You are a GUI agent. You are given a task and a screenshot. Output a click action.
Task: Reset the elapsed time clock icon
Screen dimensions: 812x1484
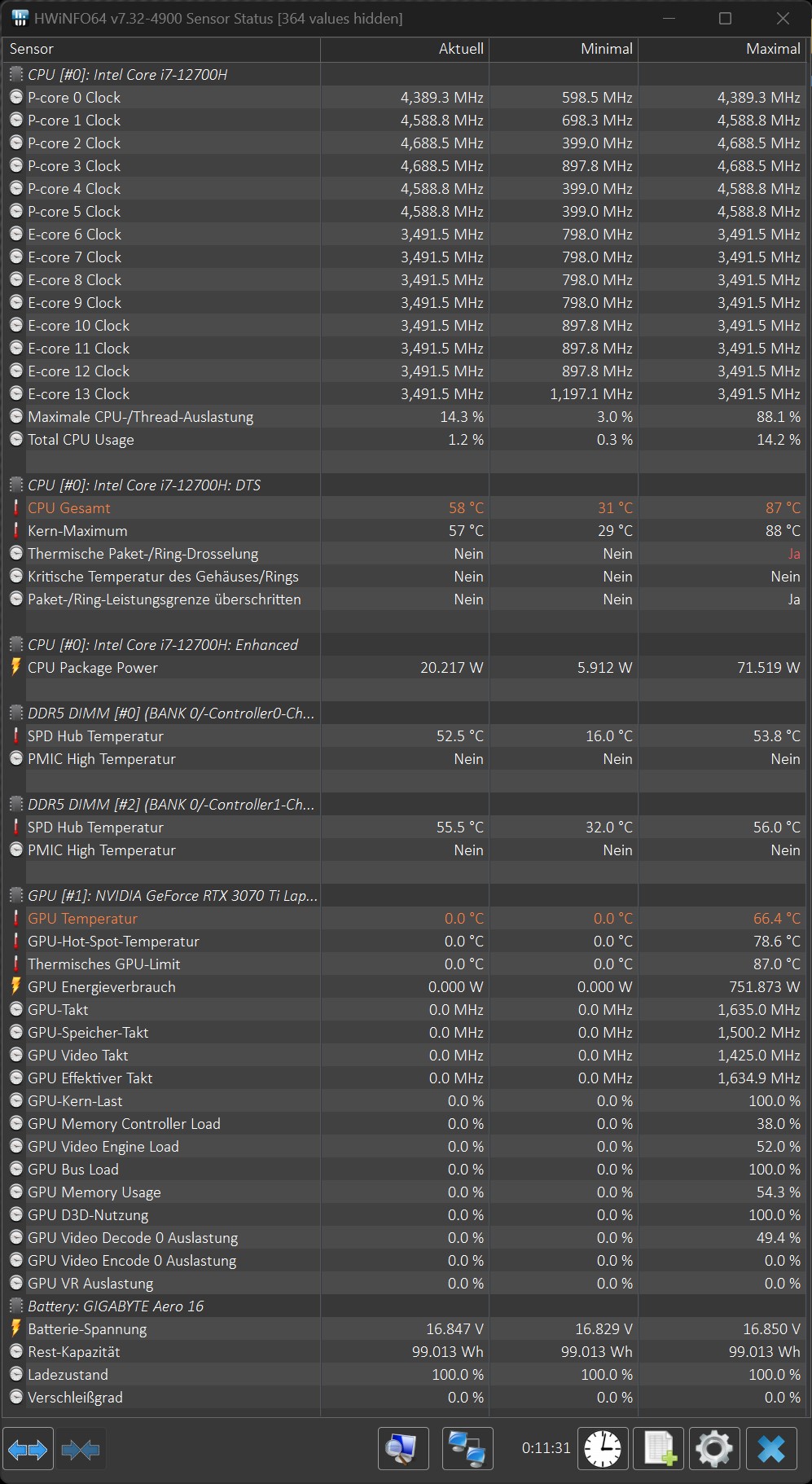click(603, 1449)
